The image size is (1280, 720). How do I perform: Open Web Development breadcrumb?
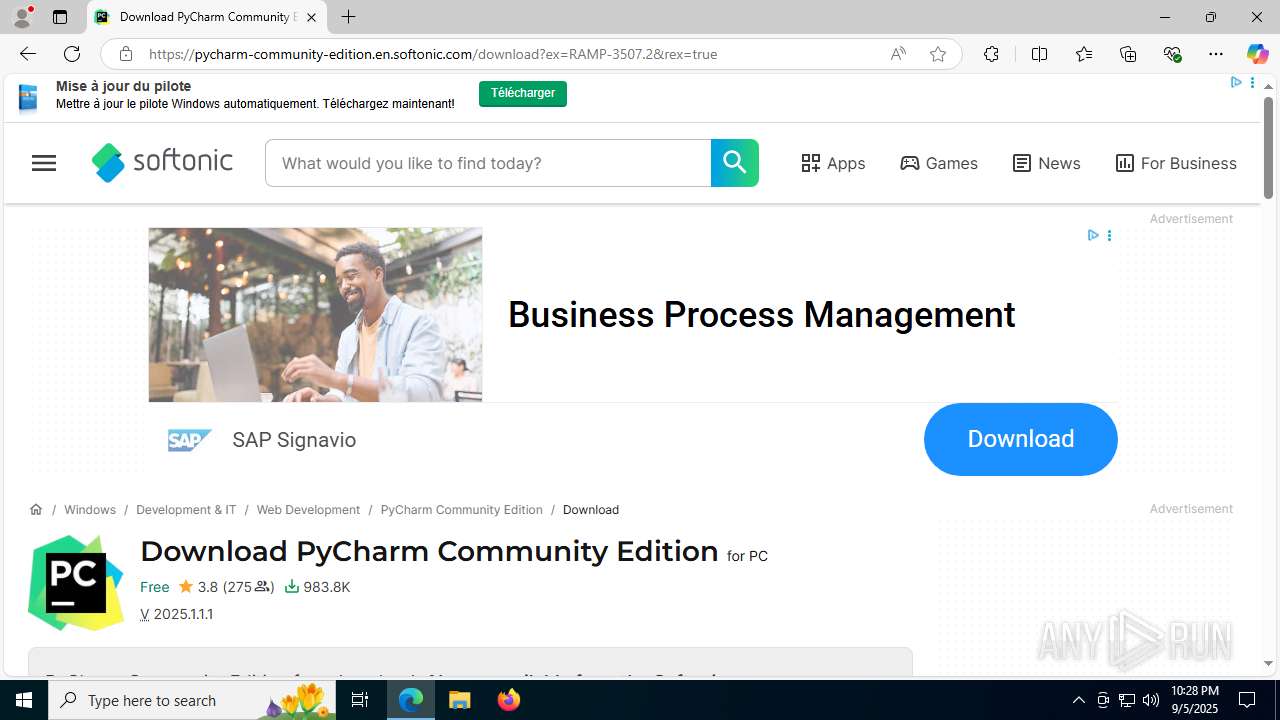click(308, 509)
